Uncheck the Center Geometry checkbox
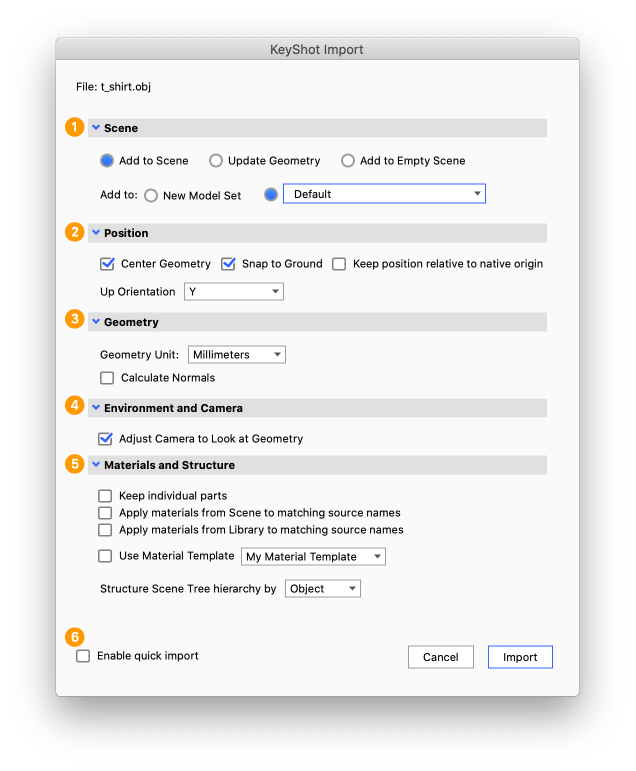 click(x=107, y=264)
